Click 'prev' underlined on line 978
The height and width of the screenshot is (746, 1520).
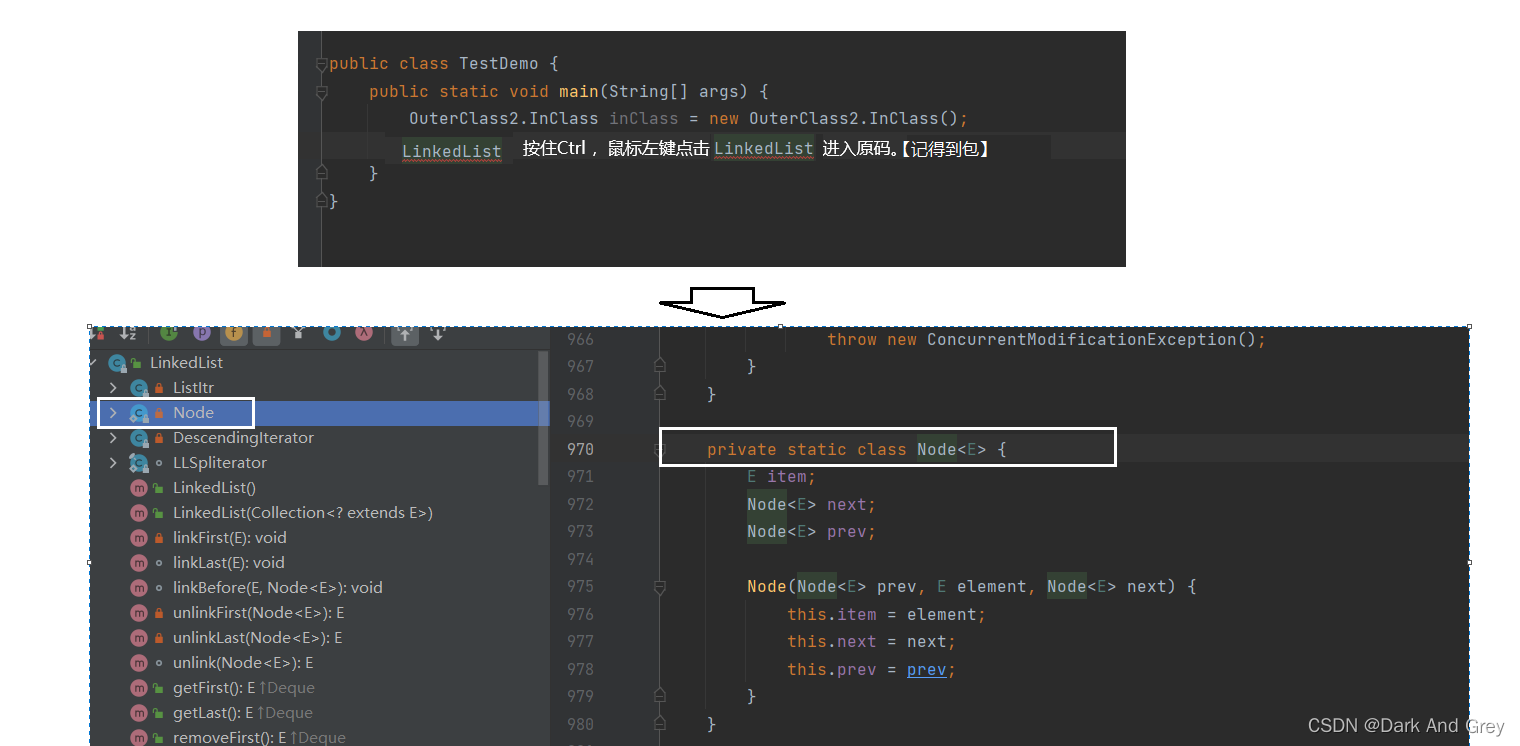pyautogui.click(x=926, y=669)
